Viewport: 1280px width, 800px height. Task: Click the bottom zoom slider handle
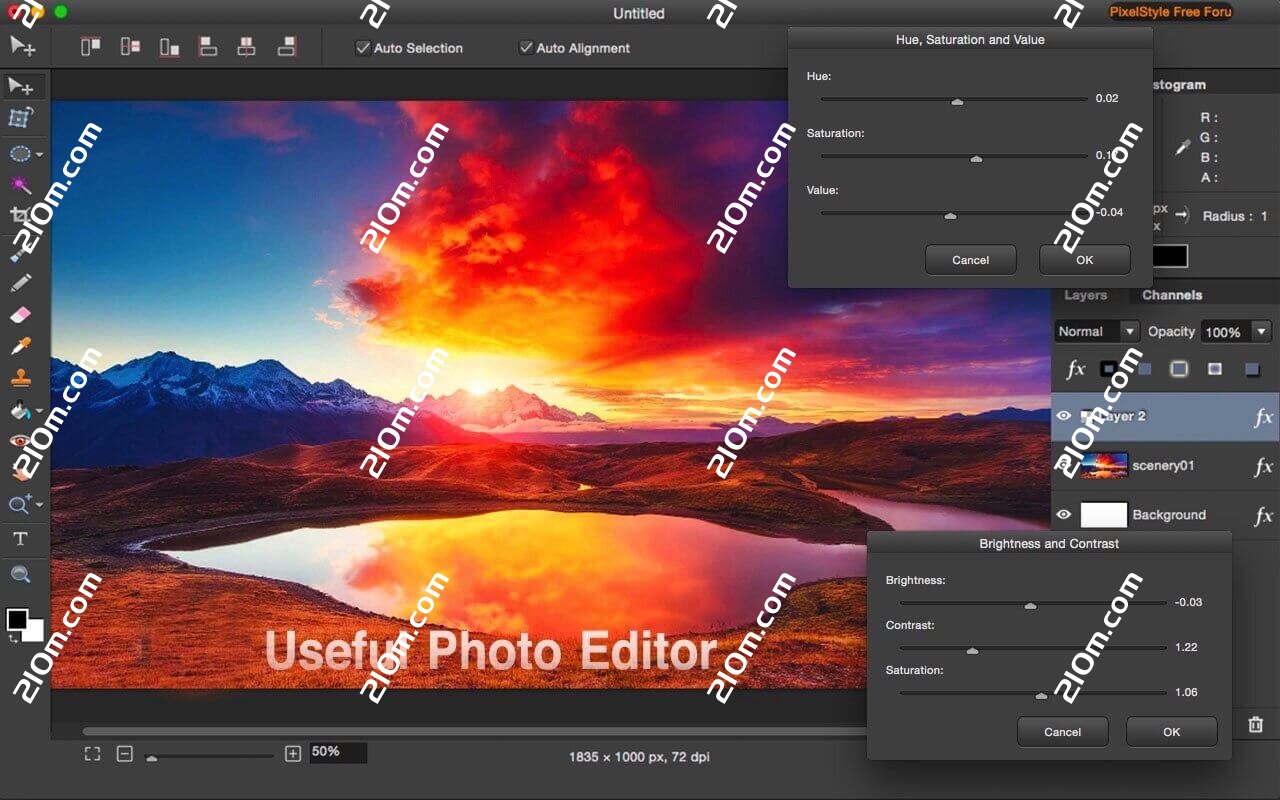(151, 758)
